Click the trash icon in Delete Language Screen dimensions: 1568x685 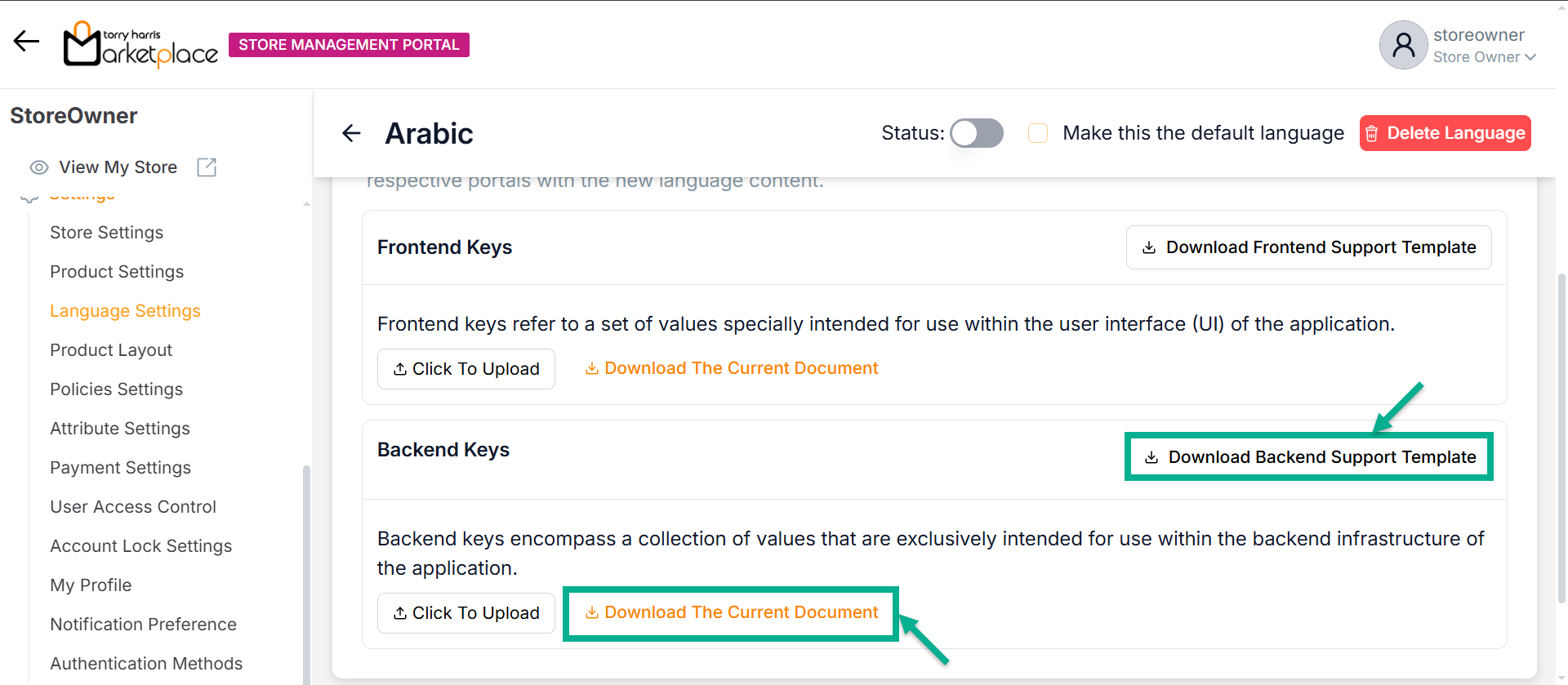[1372, 134]
